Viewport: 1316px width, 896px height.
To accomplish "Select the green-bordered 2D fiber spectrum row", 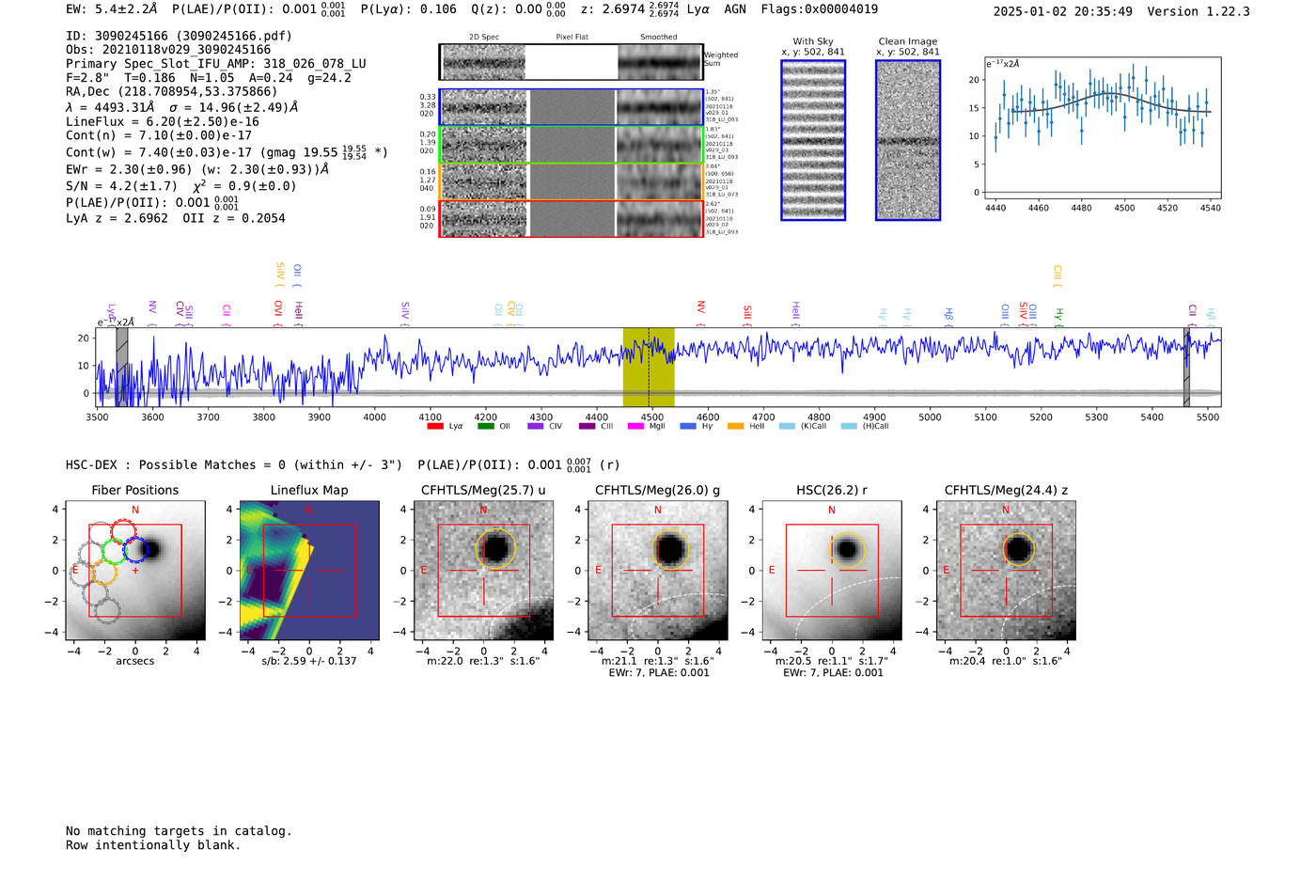I will coord(572,145).
